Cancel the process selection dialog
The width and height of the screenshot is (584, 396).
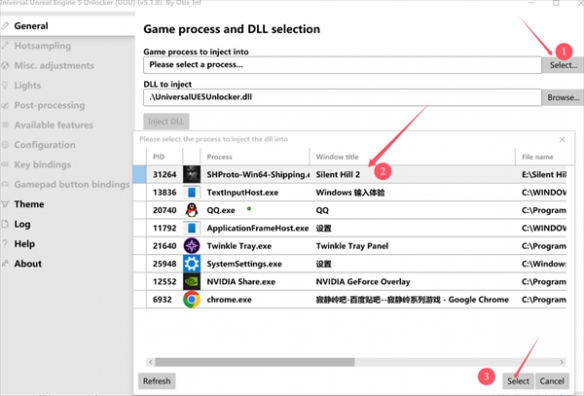click(552, 381)
